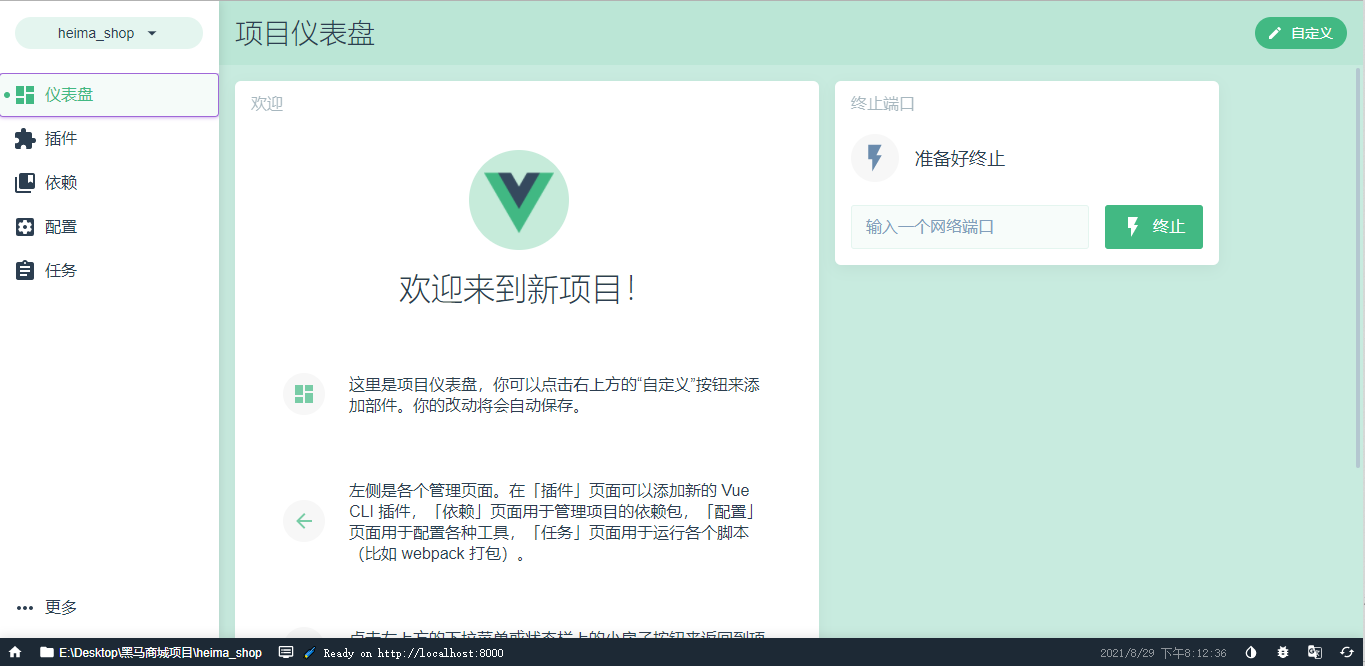
Task: Click the Ready on http://localhost:8000 status message
Action: (413, 653)
